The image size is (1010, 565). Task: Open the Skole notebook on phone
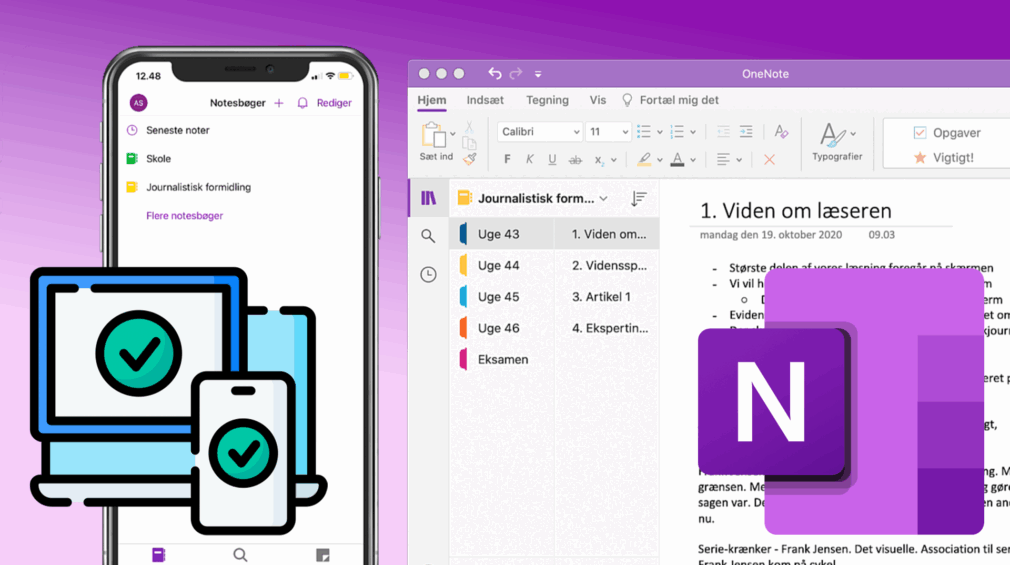pyautogui.click(x=148, y=158)
